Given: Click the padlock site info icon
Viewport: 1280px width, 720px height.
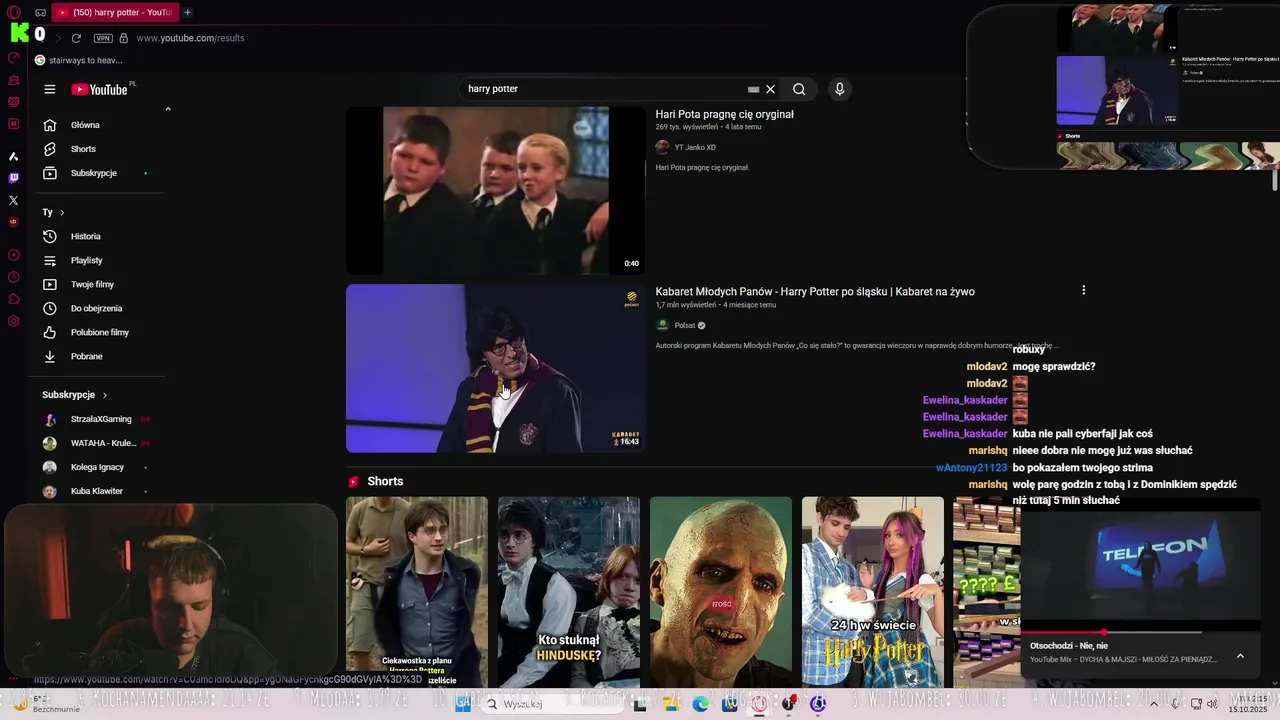Looking at the screenshot, I should pos(124,38).
